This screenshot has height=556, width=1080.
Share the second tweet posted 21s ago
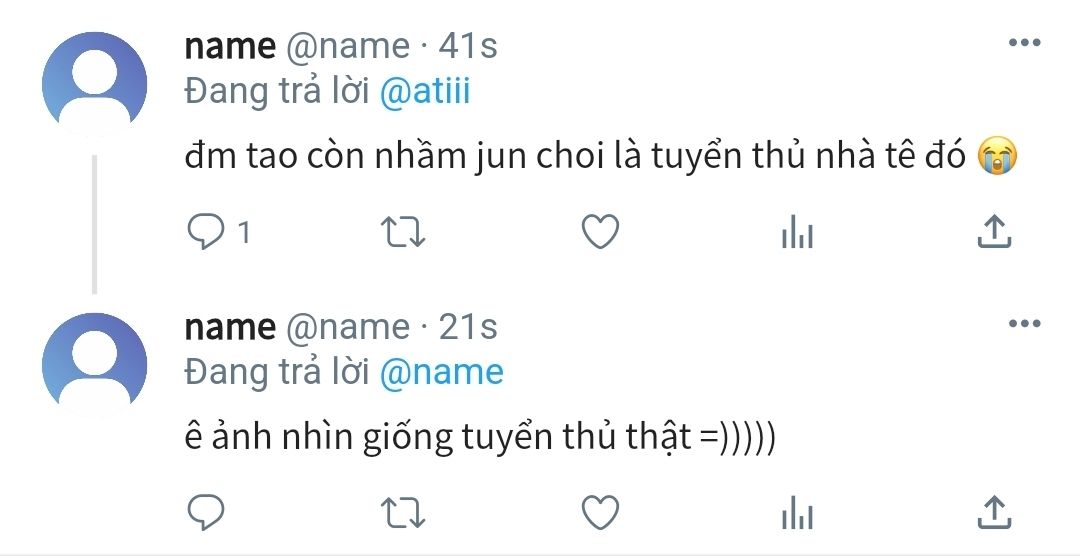(993, 513)
